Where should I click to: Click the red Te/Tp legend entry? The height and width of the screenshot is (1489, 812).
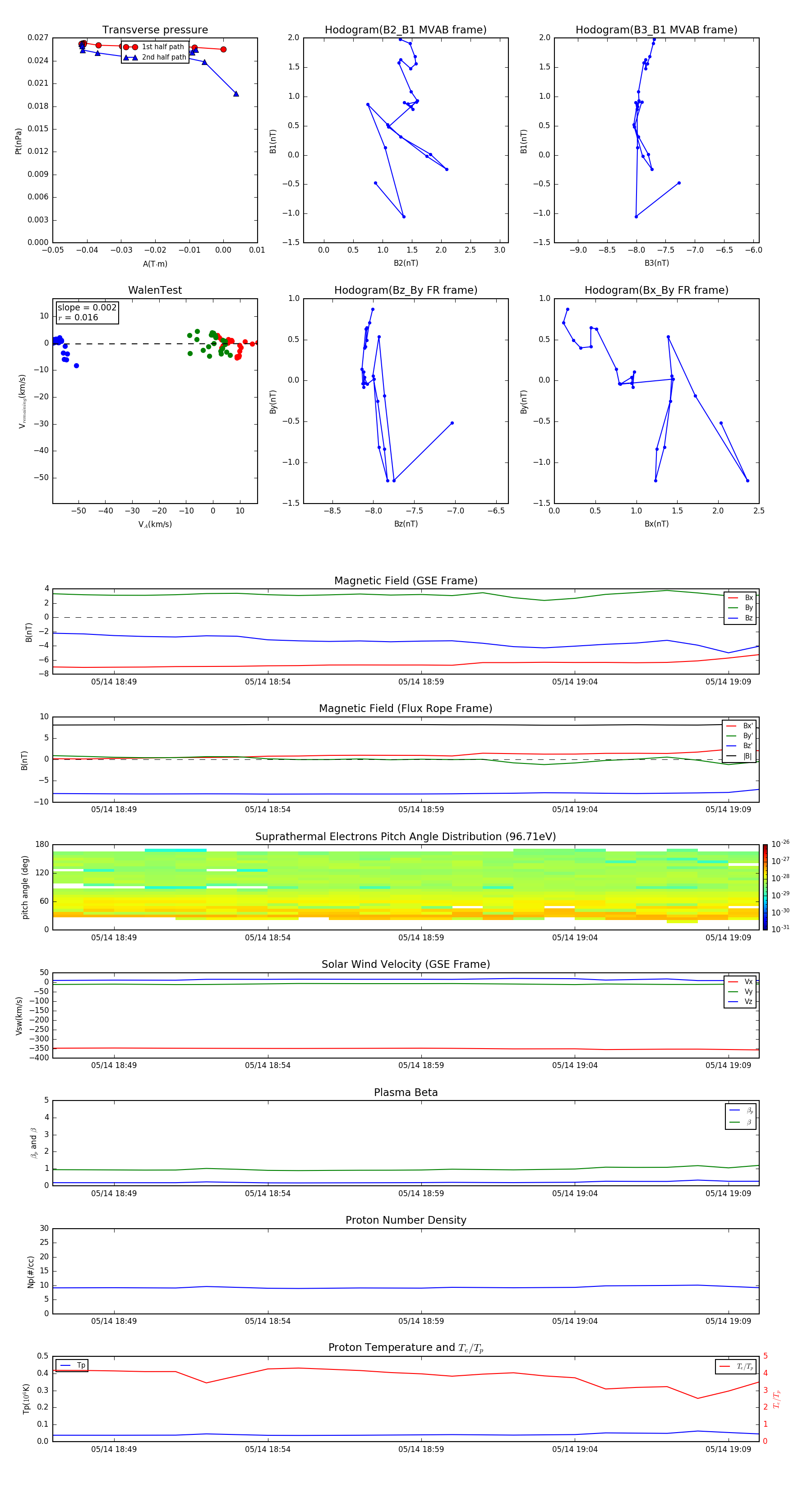click(x=736, y=1367)
